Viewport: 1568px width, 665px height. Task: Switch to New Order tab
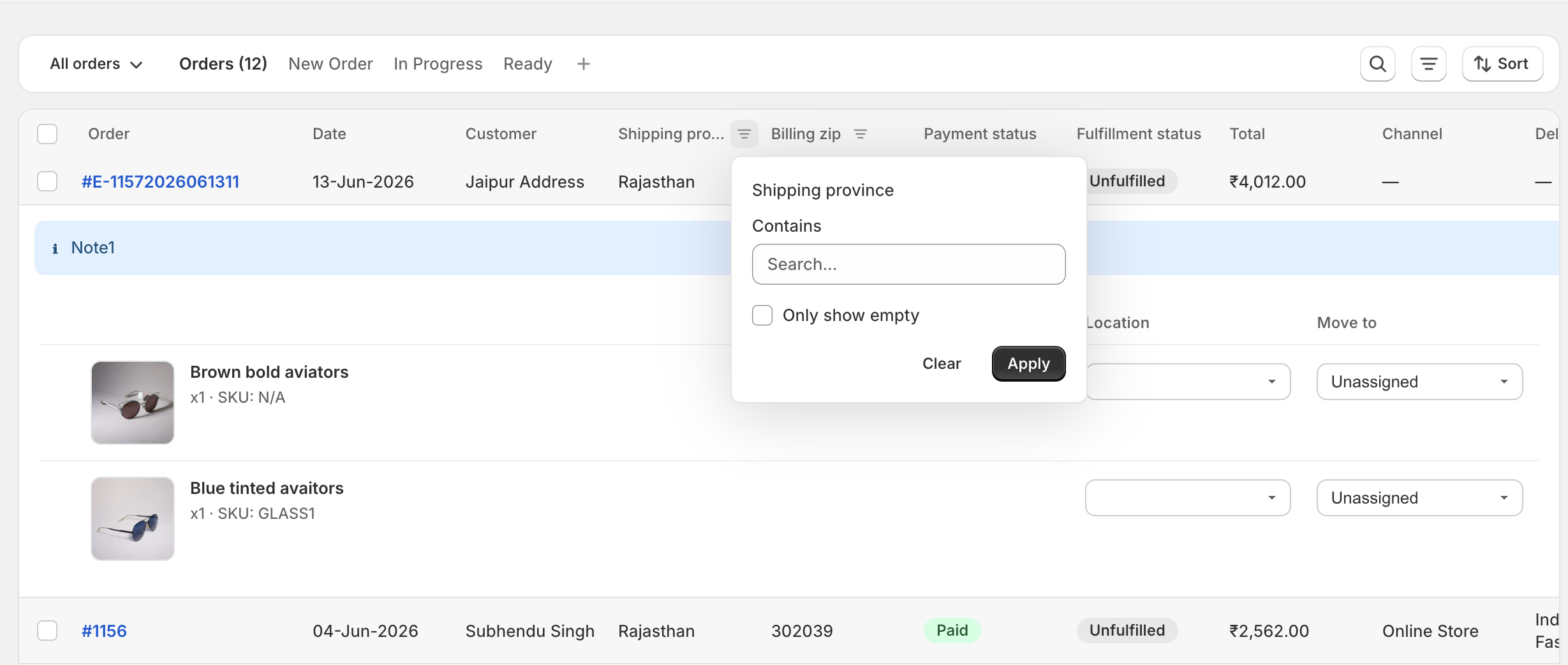[330, 64]
